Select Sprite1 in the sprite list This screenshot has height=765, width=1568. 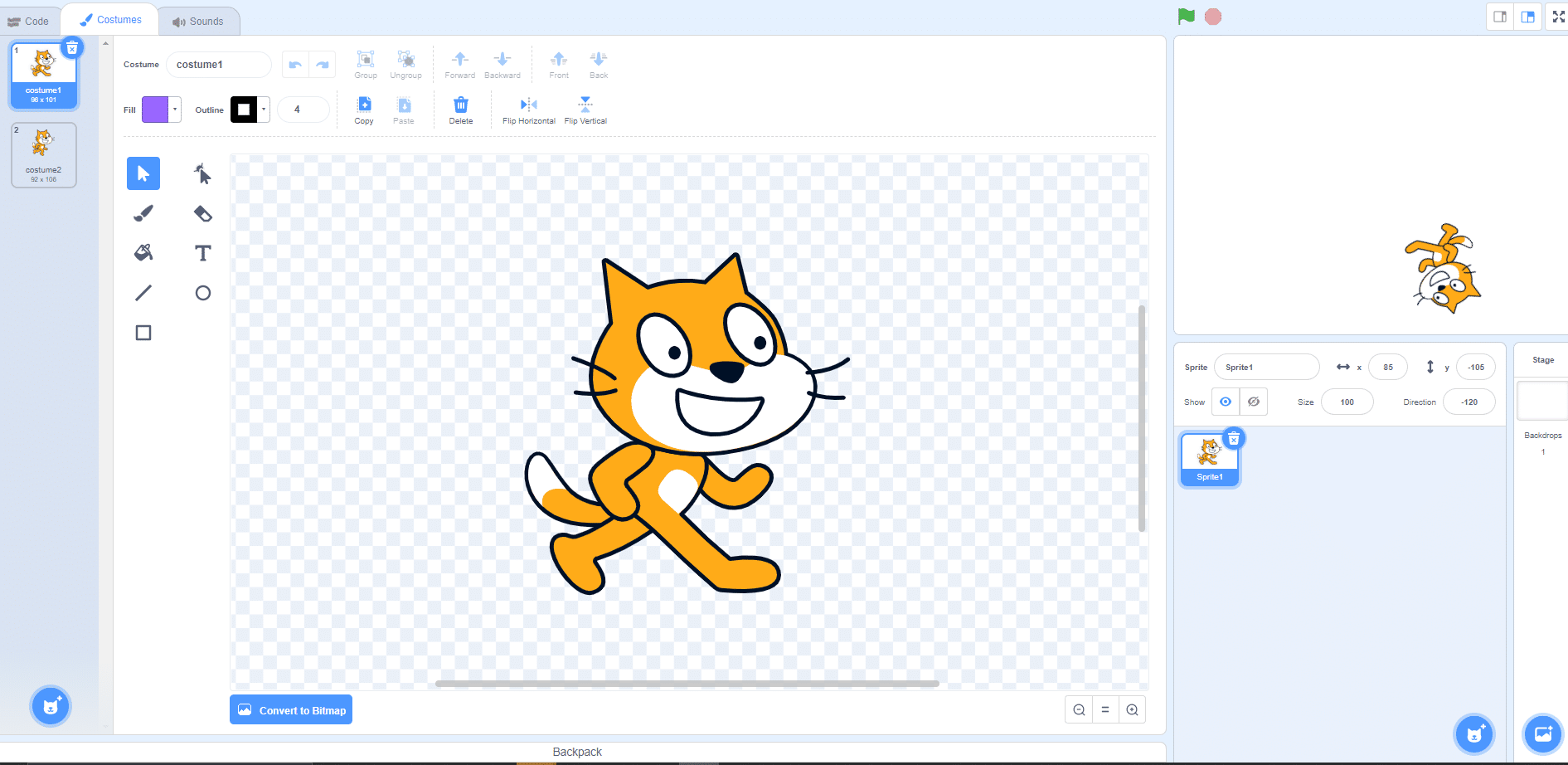[x=1210, y=459]
